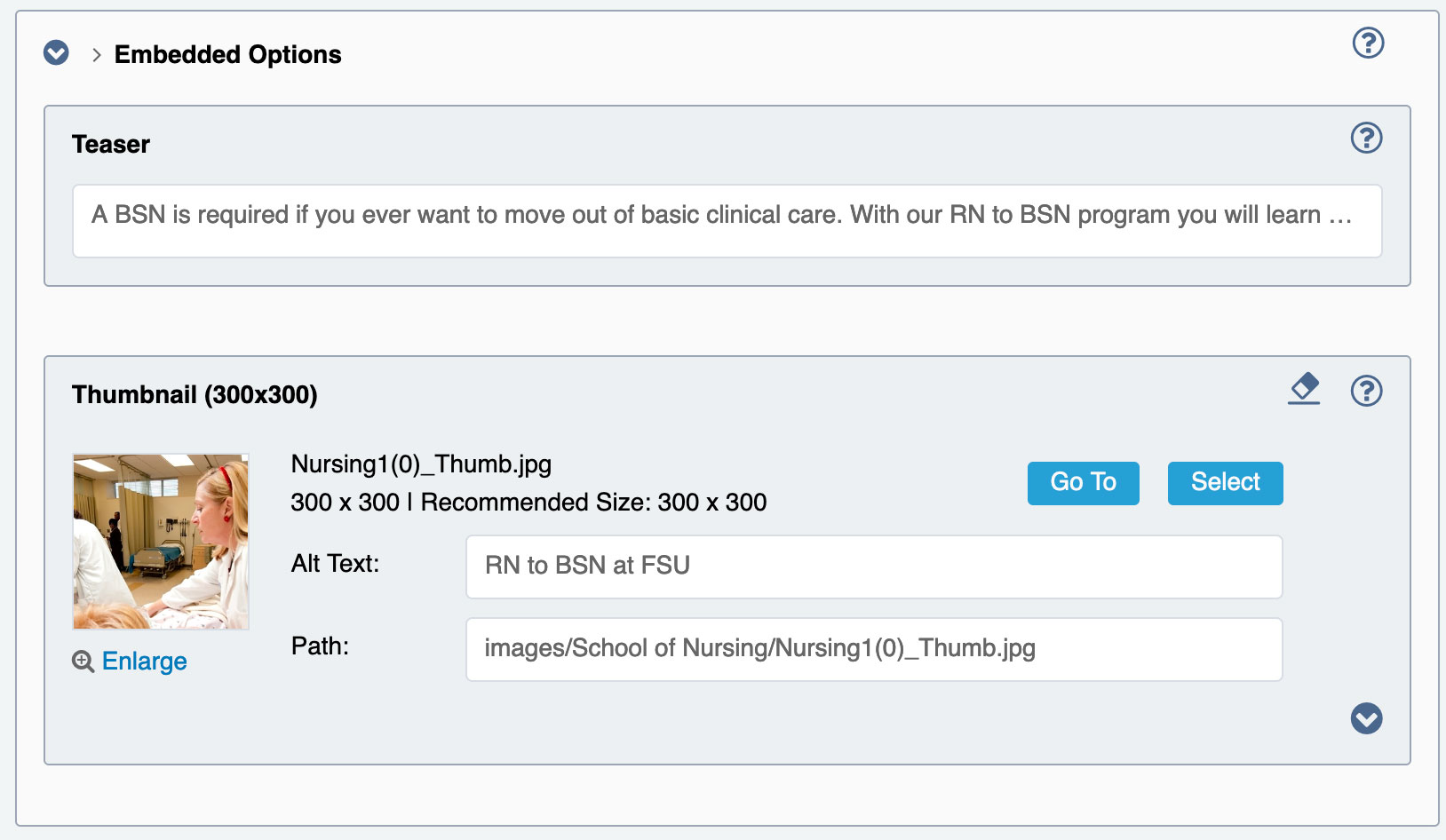Click the magnifier icon beside Enlarge

click(x=83, y=662)
